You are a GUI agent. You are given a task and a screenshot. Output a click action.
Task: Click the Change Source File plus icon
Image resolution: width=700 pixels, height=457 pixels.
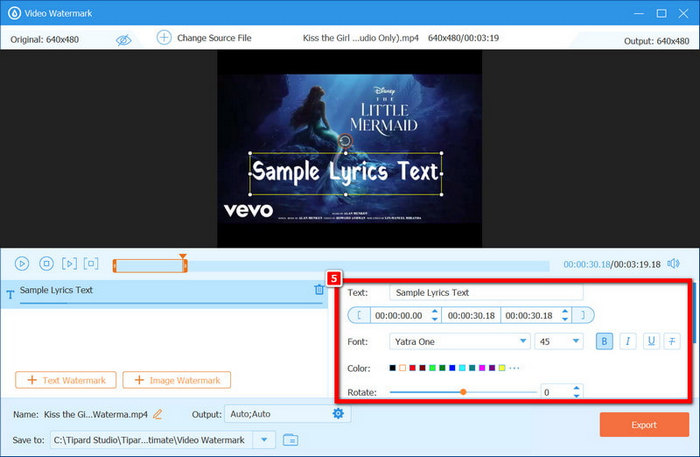click(x=164, y=37)
